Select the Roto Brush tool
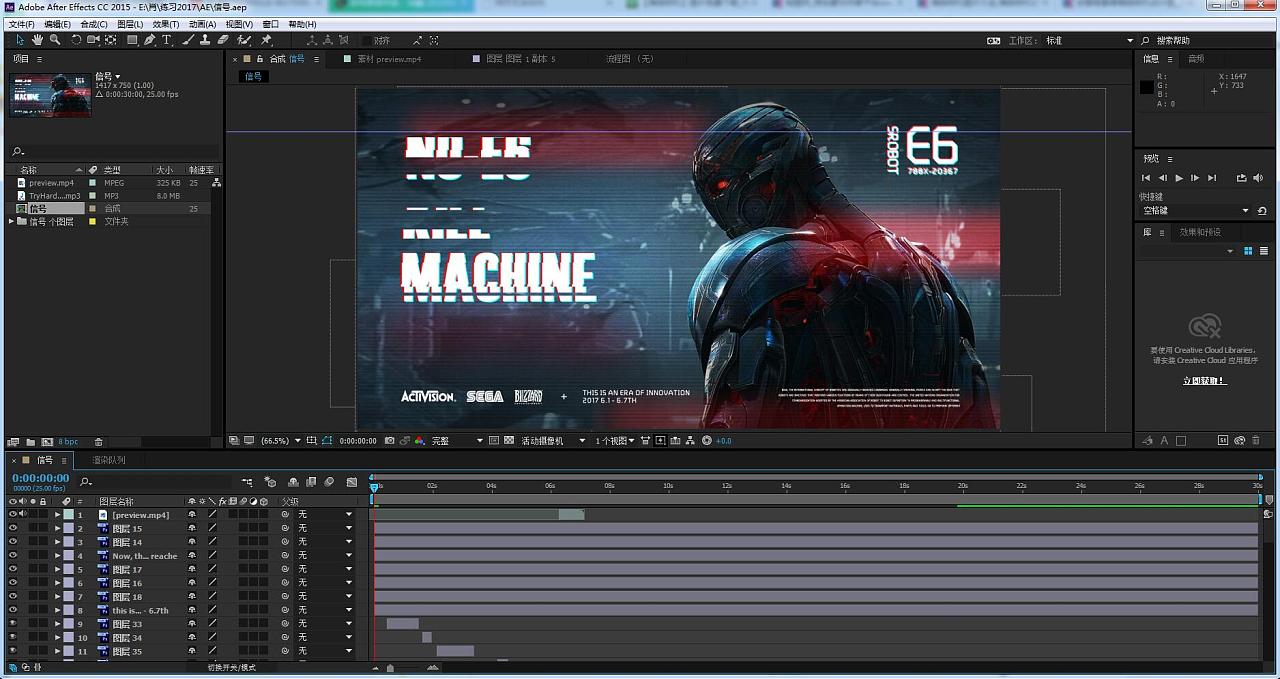This screenshot has width=1280, height=679. 245,40
